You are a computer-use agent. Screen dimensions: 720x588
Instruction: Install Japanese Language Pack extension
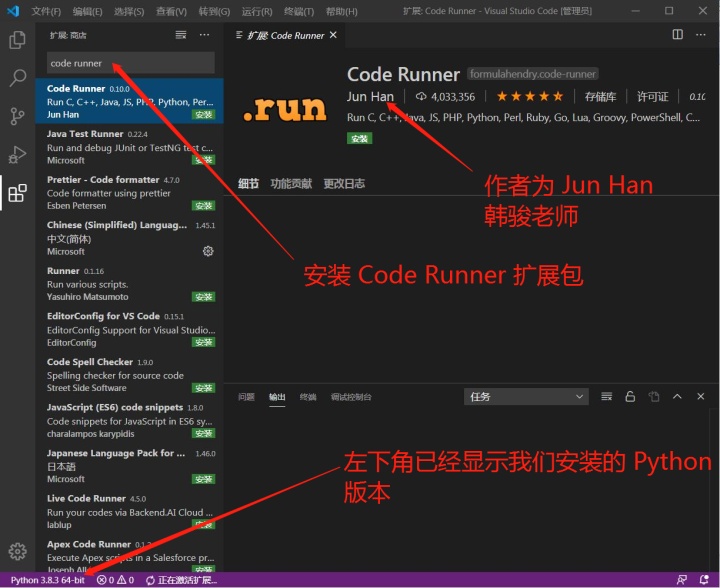(203, 479)
